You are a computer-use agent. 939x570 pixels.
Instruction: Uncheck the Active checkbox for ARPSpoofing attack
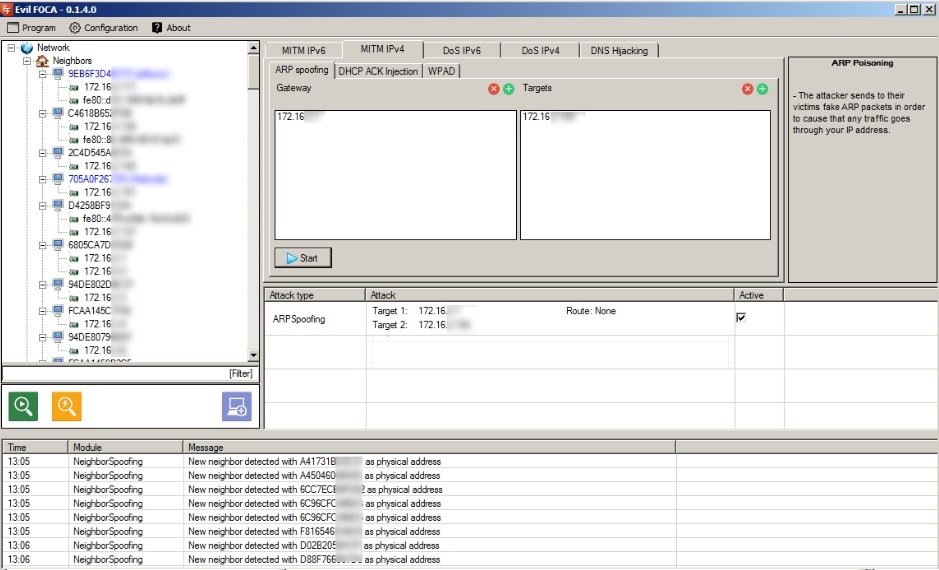741,317
